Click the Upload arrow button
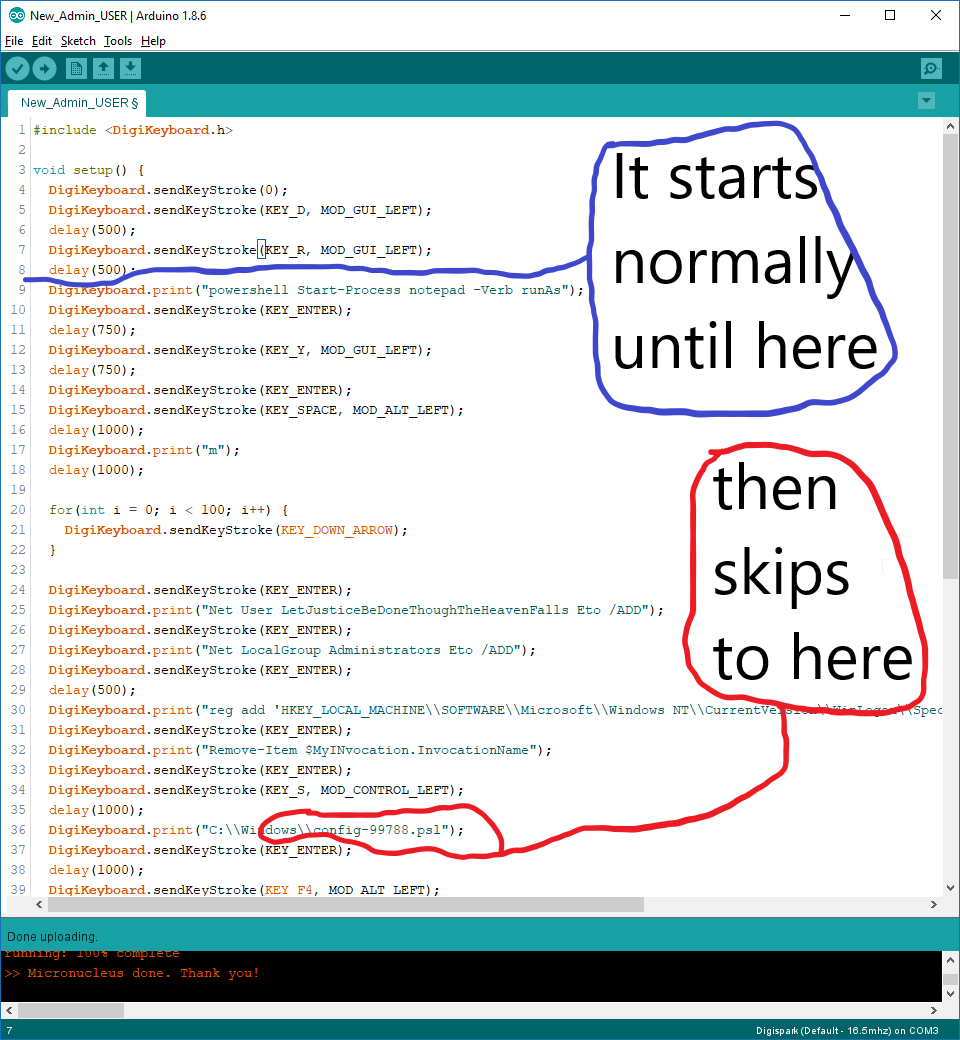960x1040 pixels. pos(44,68)
